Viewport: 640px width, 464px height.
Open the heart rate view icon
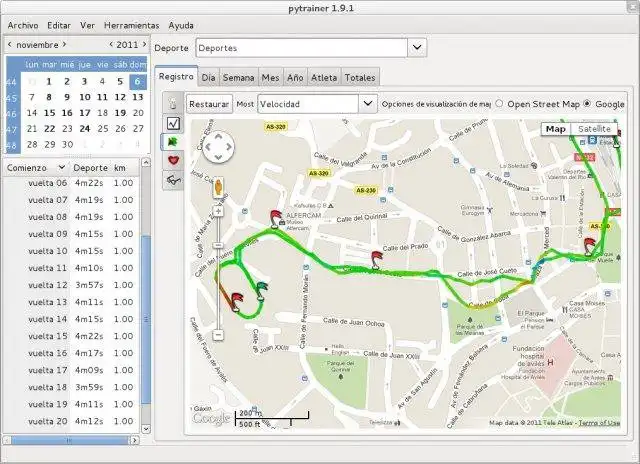173,160
